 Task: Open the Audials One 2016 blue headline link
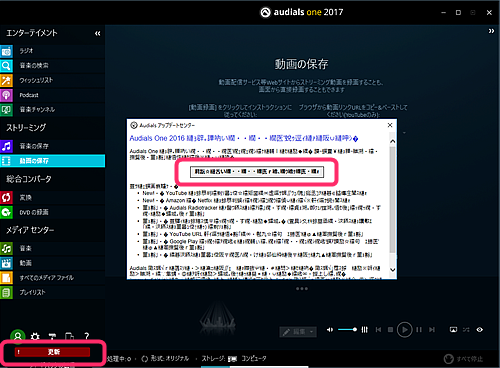tap(244, 138)
